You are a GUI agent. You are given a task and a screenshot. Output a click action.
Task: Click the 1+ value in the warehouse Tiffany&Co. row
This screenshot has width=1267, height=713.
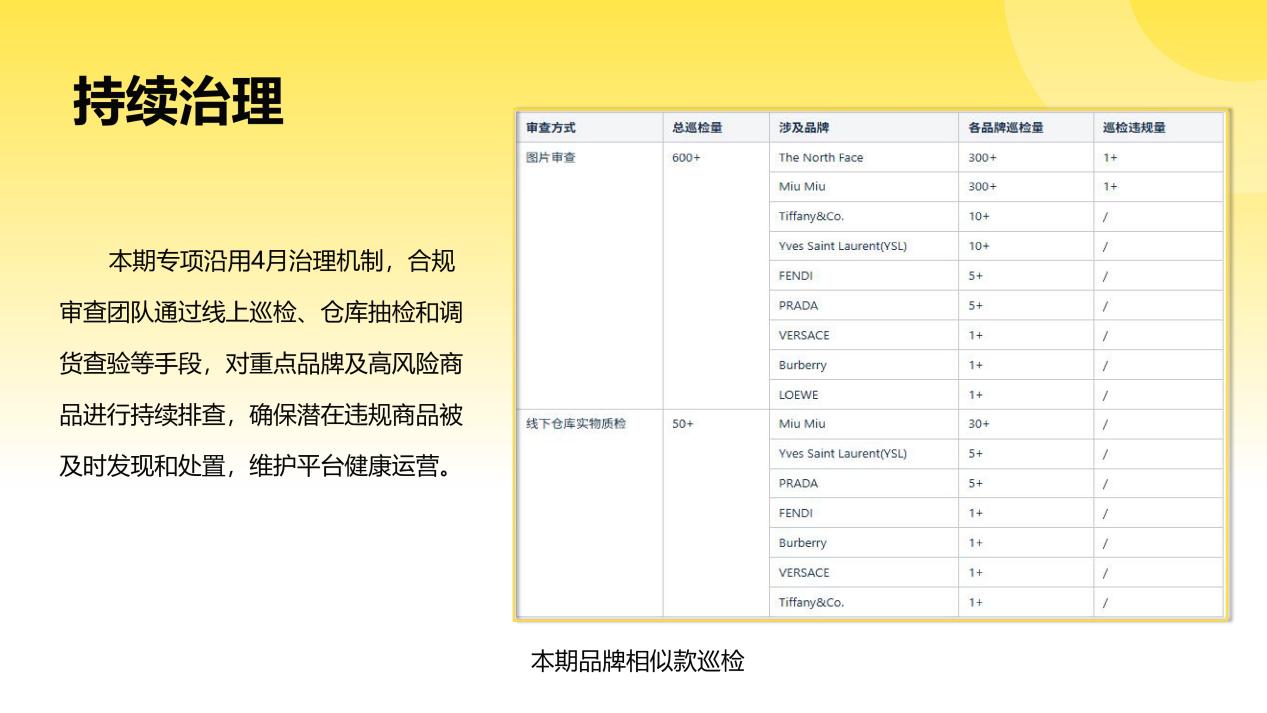click(x=975, y=602)
